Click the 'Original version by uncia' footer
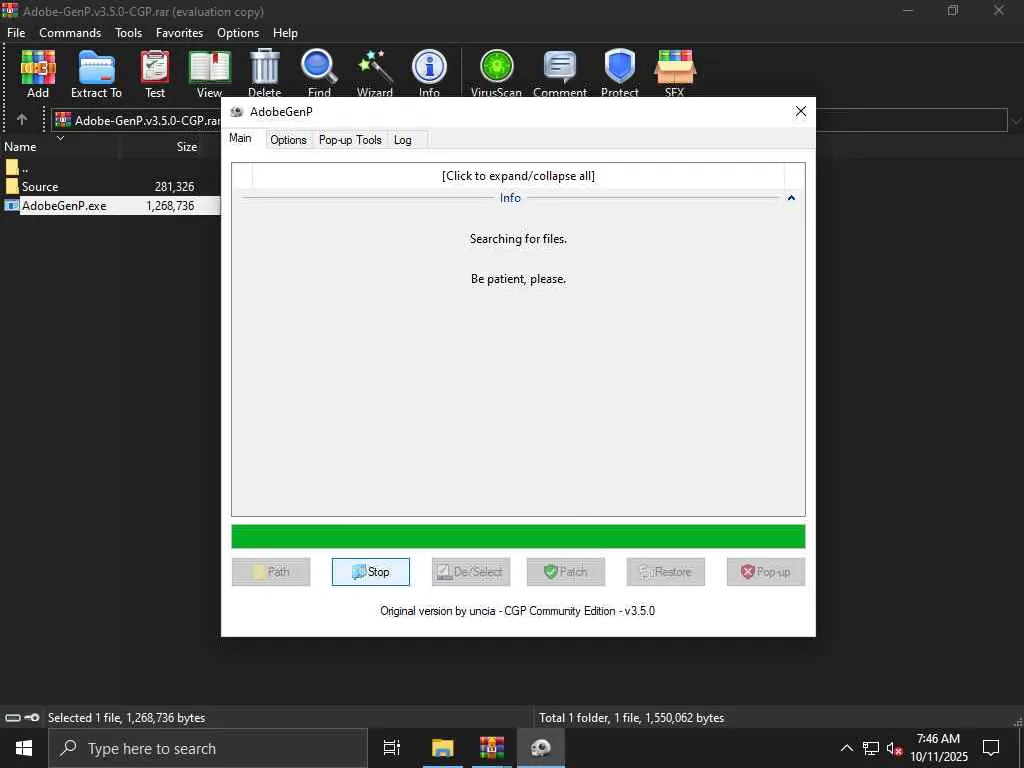This screenshot has height=768, width=1024. tap(517, 611)
